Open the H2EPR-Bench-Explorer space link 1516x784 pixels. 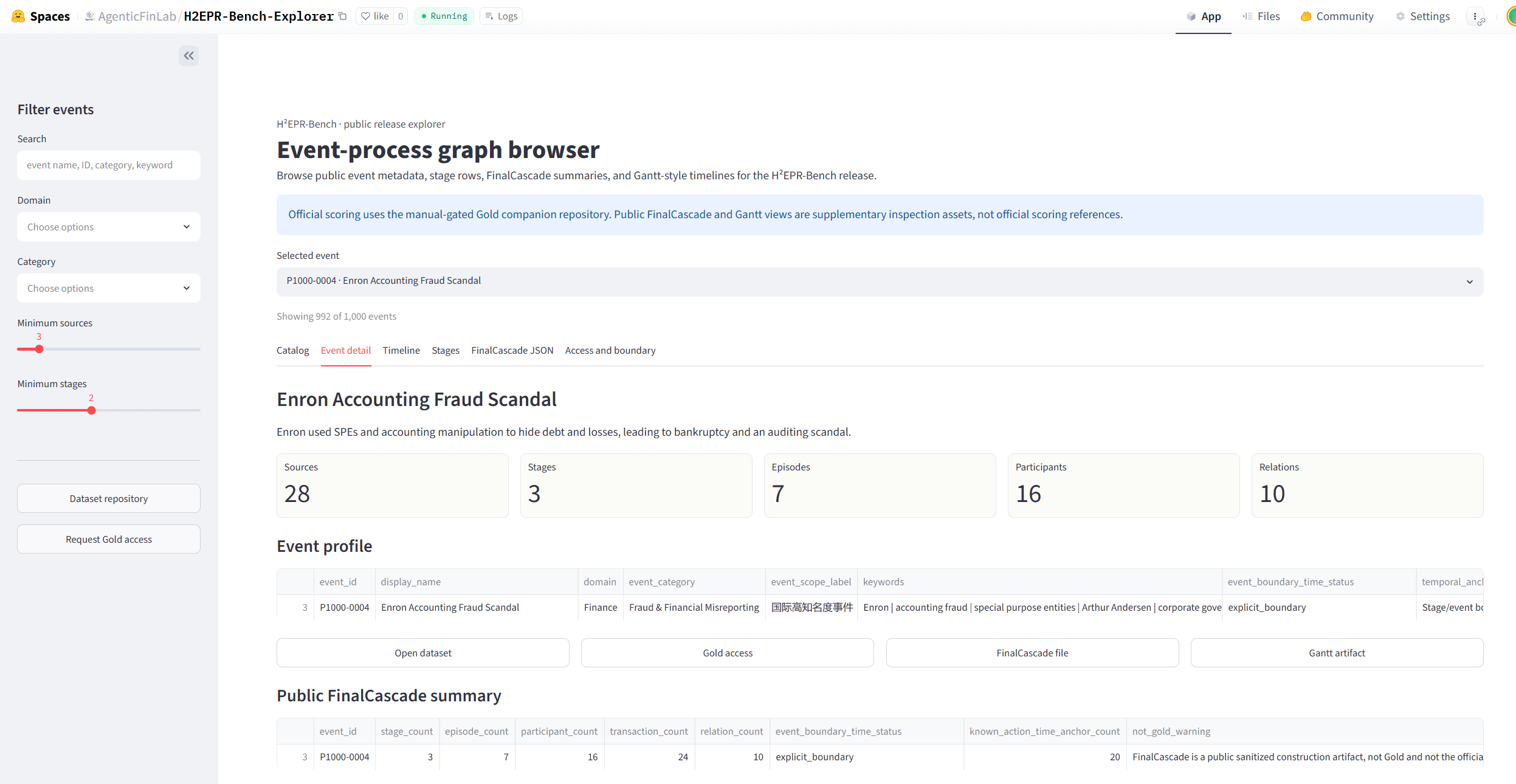(259, 16)
